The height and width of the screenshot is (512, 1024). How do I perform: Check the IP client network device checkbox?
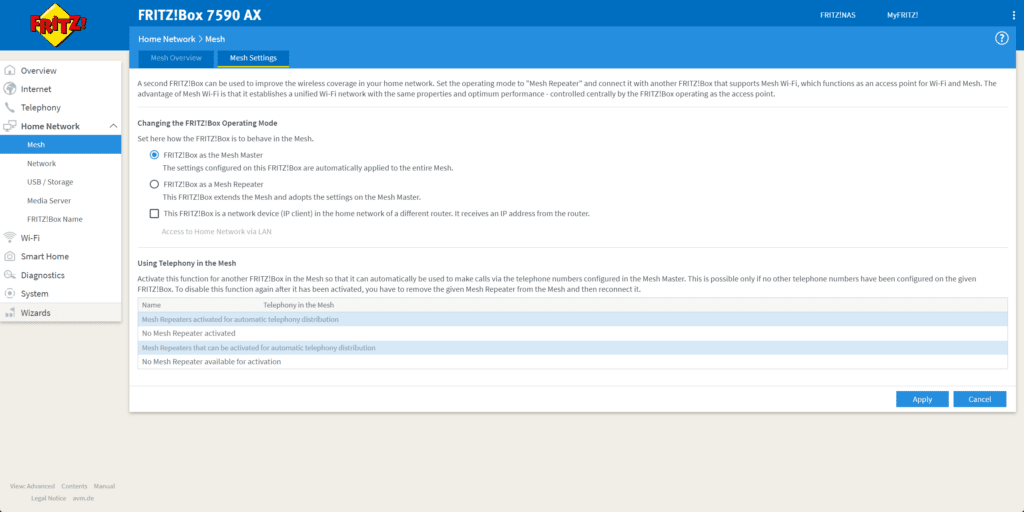coord(154,213)
